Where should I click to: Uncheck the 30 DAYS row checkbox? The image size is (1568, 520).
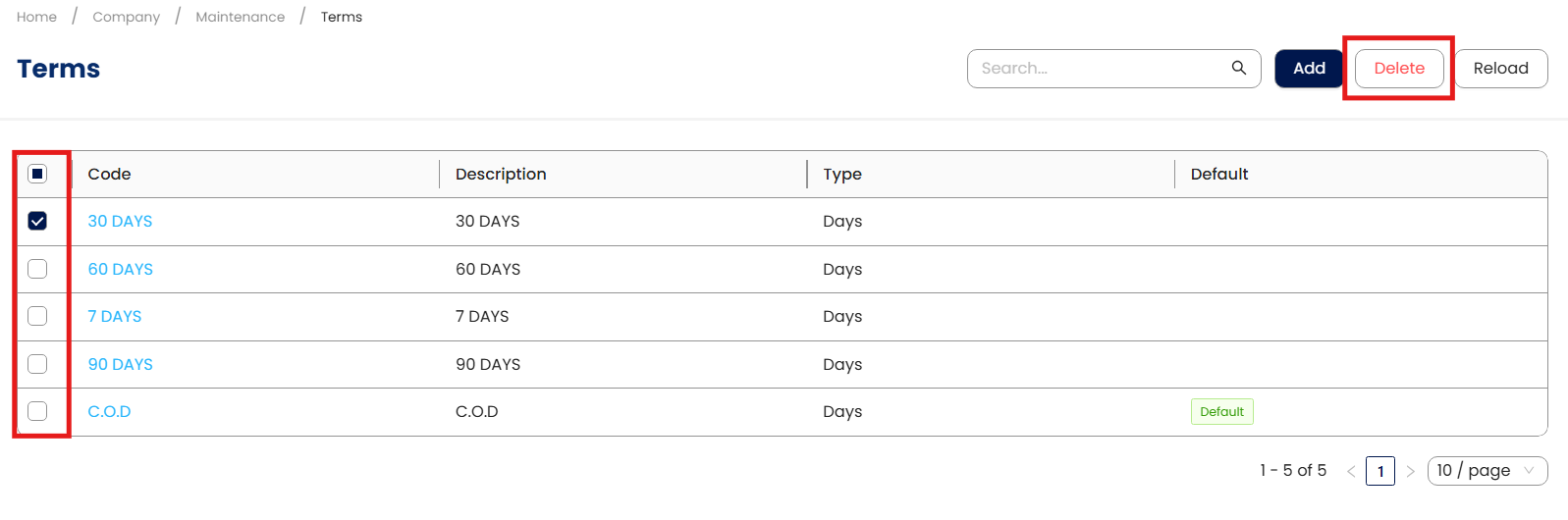coord(37,221)
